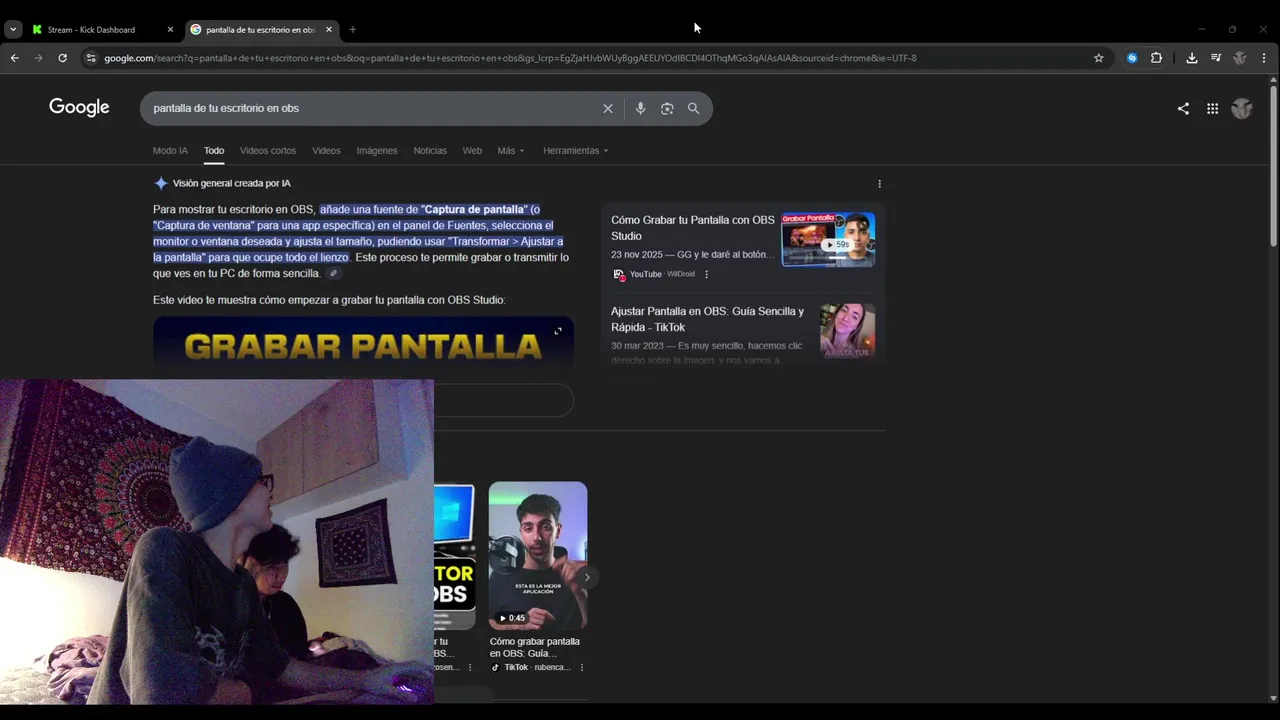The width and height of the screenshot is (1280, 720).
Task: Share the search results page
Action: click(1183, 109)
